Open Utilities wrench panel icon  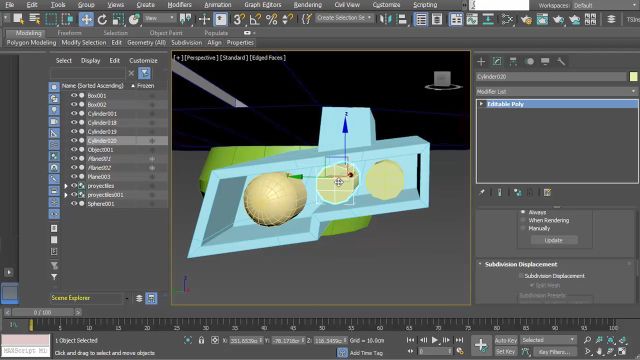pos(561,62)
